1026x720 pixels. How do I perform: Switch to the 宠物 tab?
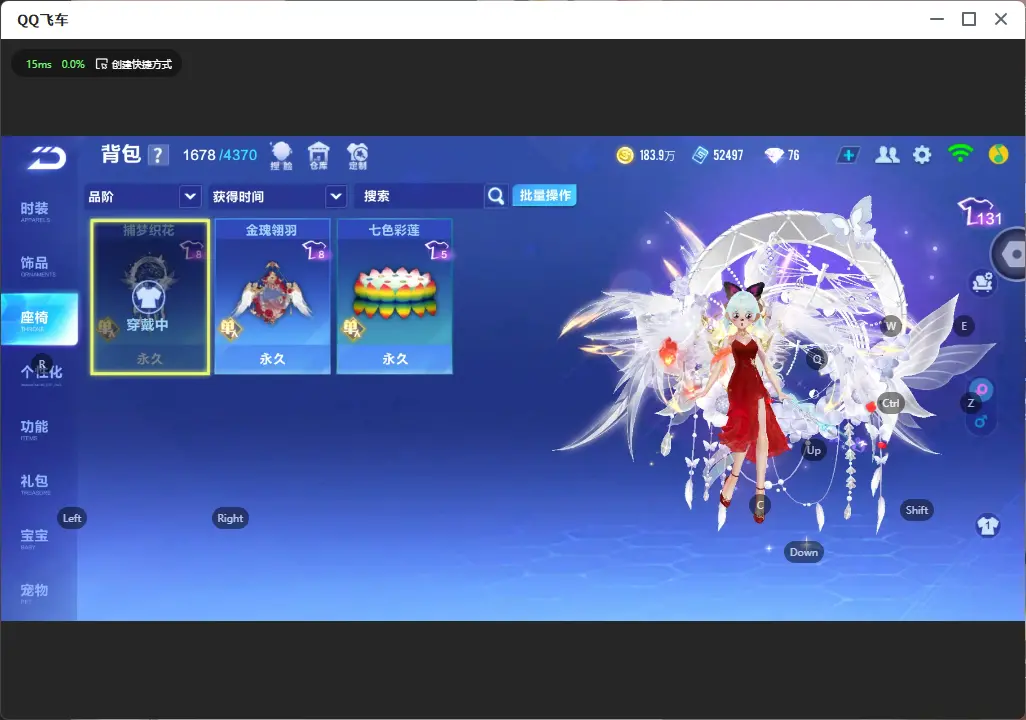click(34, 592)
